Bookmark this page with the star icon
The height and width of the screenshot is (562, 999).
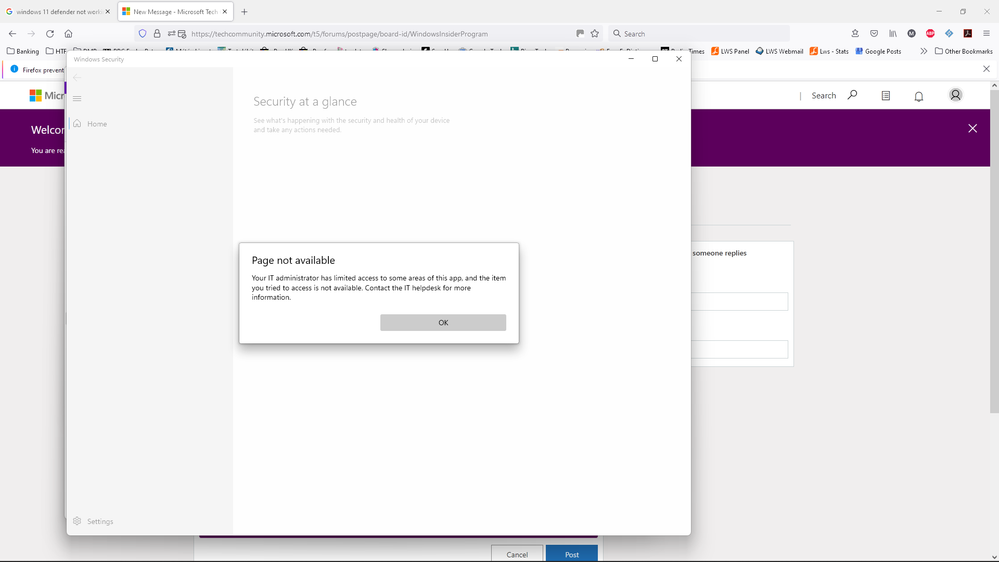pyautogui.click(x=594, y=34)
